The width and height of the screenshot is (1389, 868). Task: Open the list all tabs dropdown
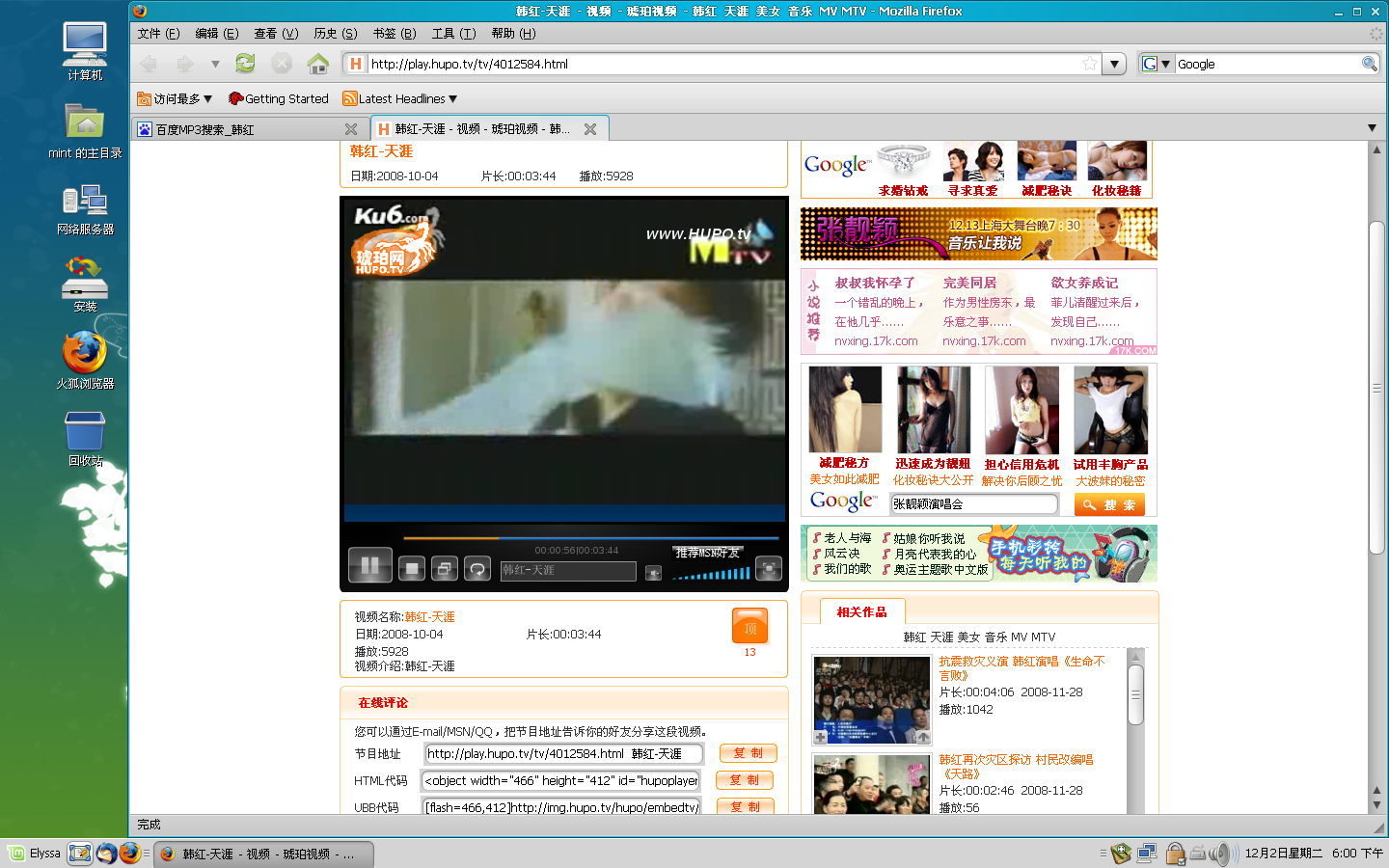coord(1372,128)
